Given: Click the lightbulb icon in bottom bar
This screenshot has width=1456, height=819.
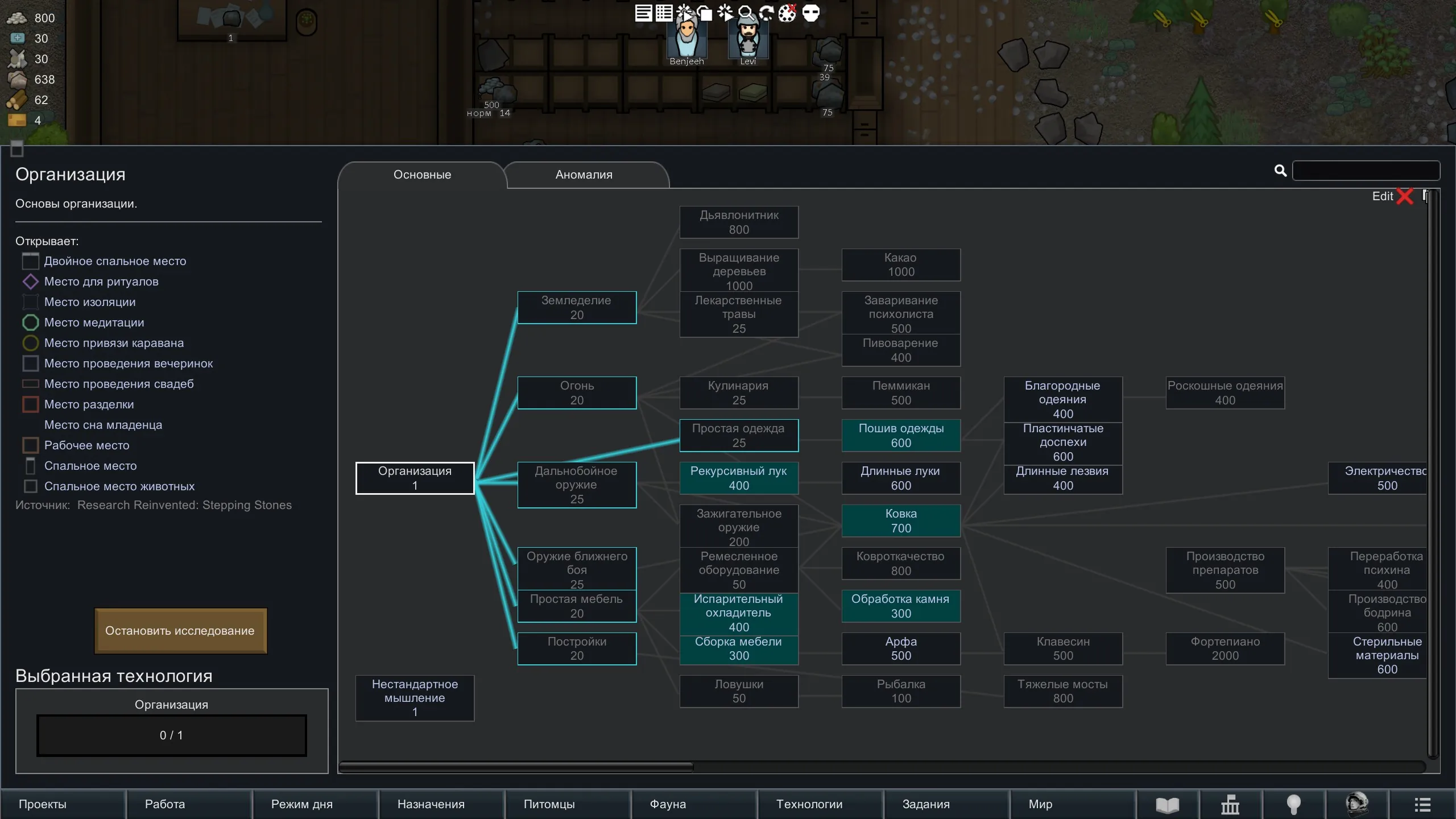Looking at the screenshot, I should point(1294,804).
